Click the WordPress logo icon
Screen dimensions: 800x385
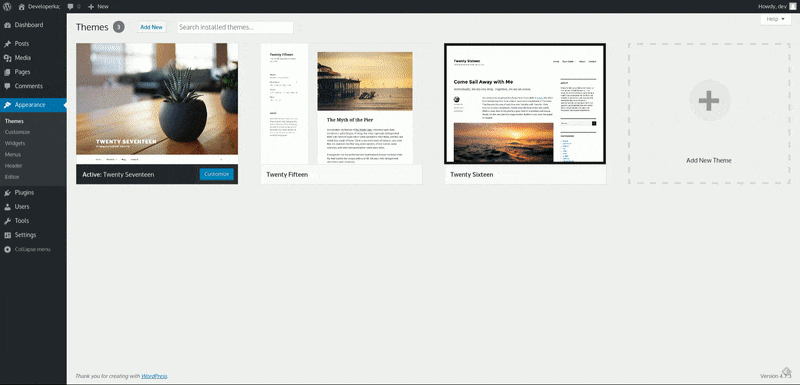(x=7, y=7)
